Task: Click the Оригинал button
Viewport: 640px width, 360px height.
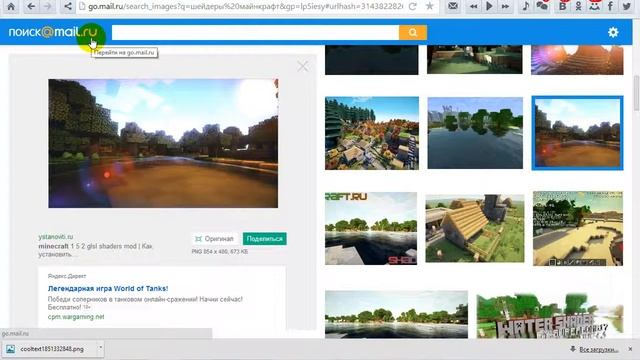Action: click(215, 239)
